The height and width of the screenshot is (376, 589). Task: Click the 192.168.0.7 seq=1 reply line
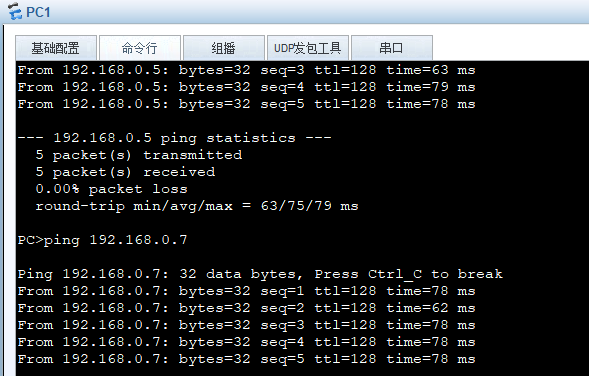246,291
